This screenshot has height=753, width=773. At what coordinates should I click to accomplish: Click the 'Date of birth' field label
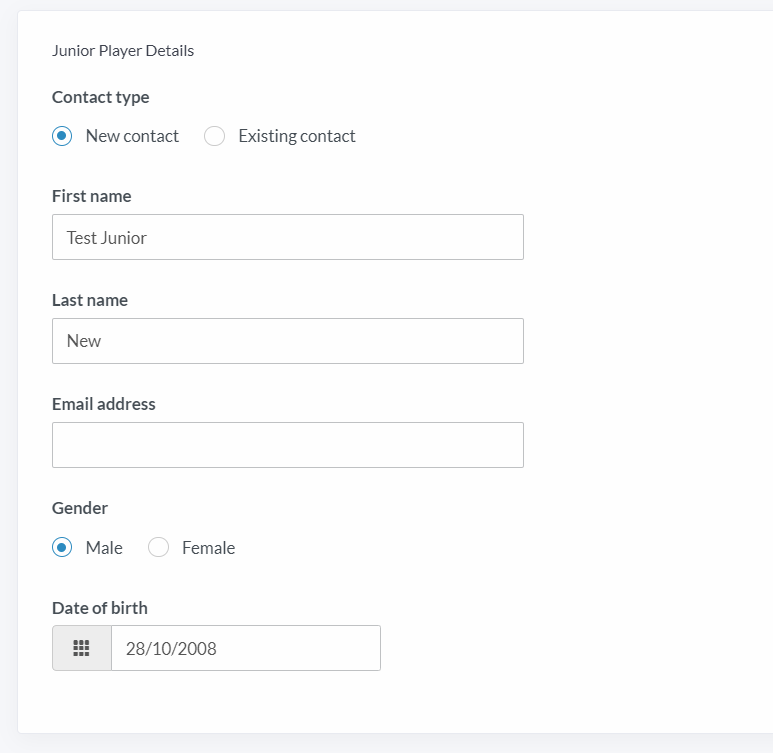(x=100, y=608)
